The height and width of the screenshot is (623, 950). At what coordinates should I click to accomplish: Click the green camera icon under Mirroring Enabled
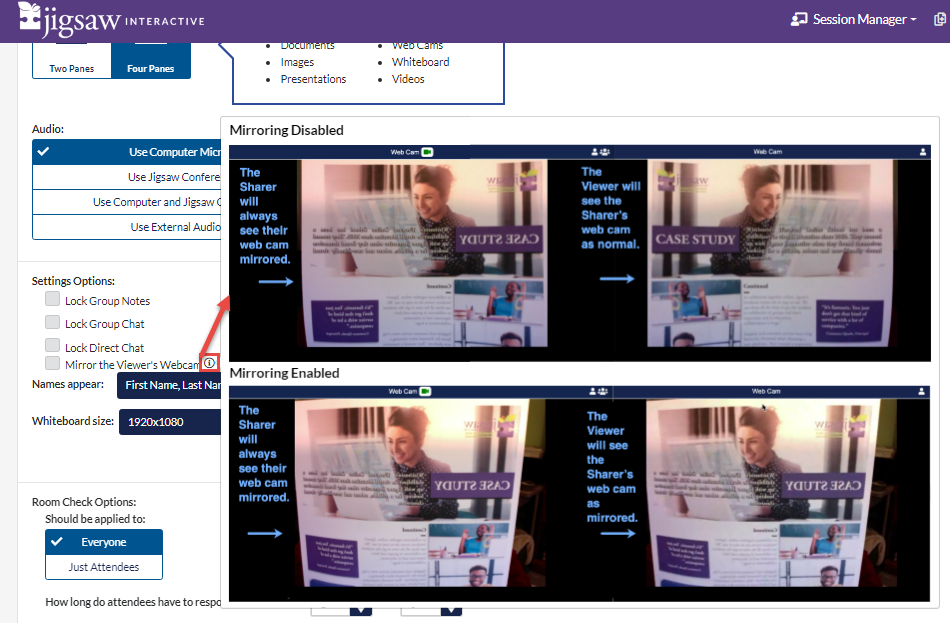pyautogui.click(x=426, y=392)
